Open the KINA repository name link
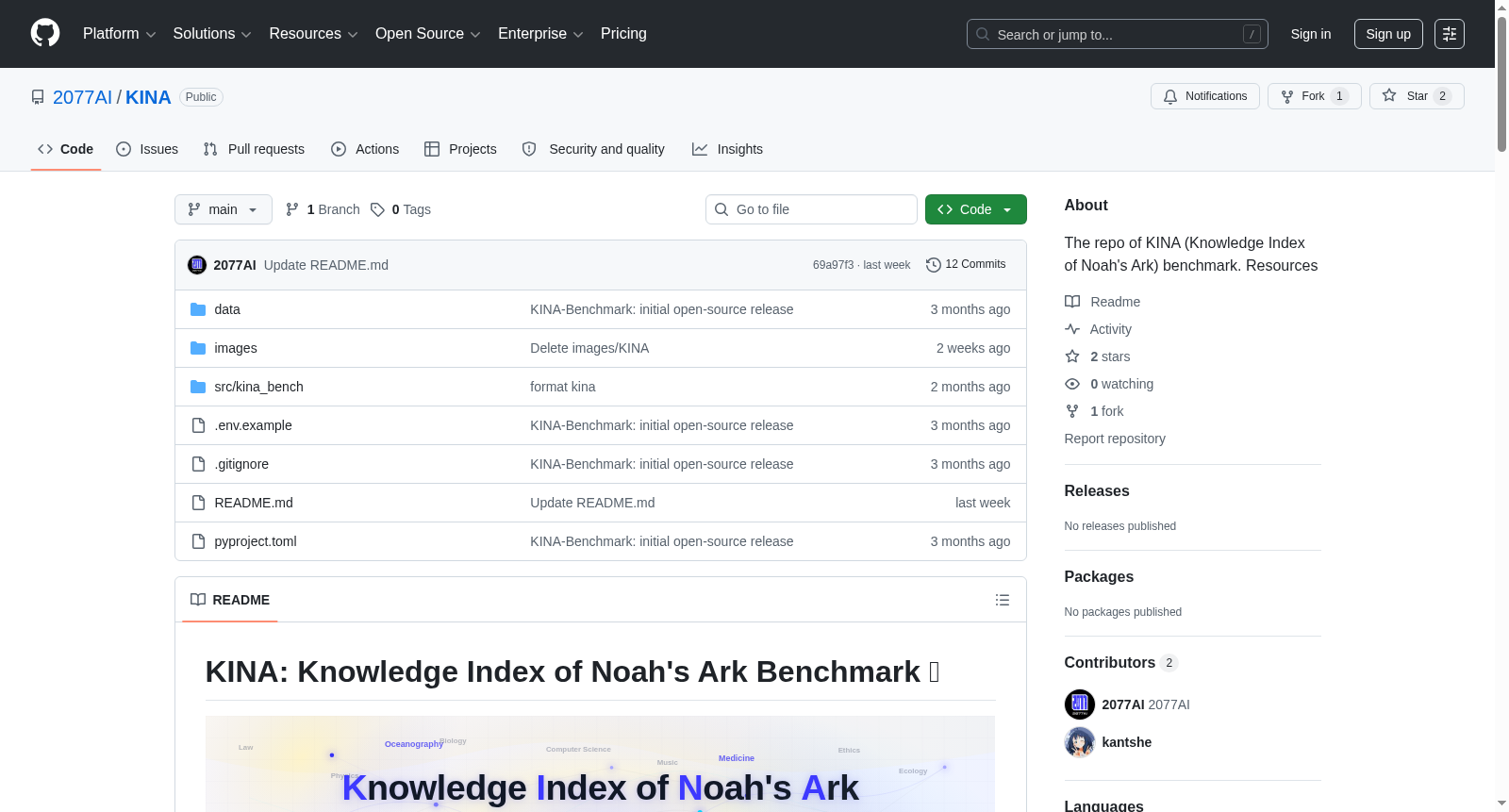 click(x=148, y=97)
